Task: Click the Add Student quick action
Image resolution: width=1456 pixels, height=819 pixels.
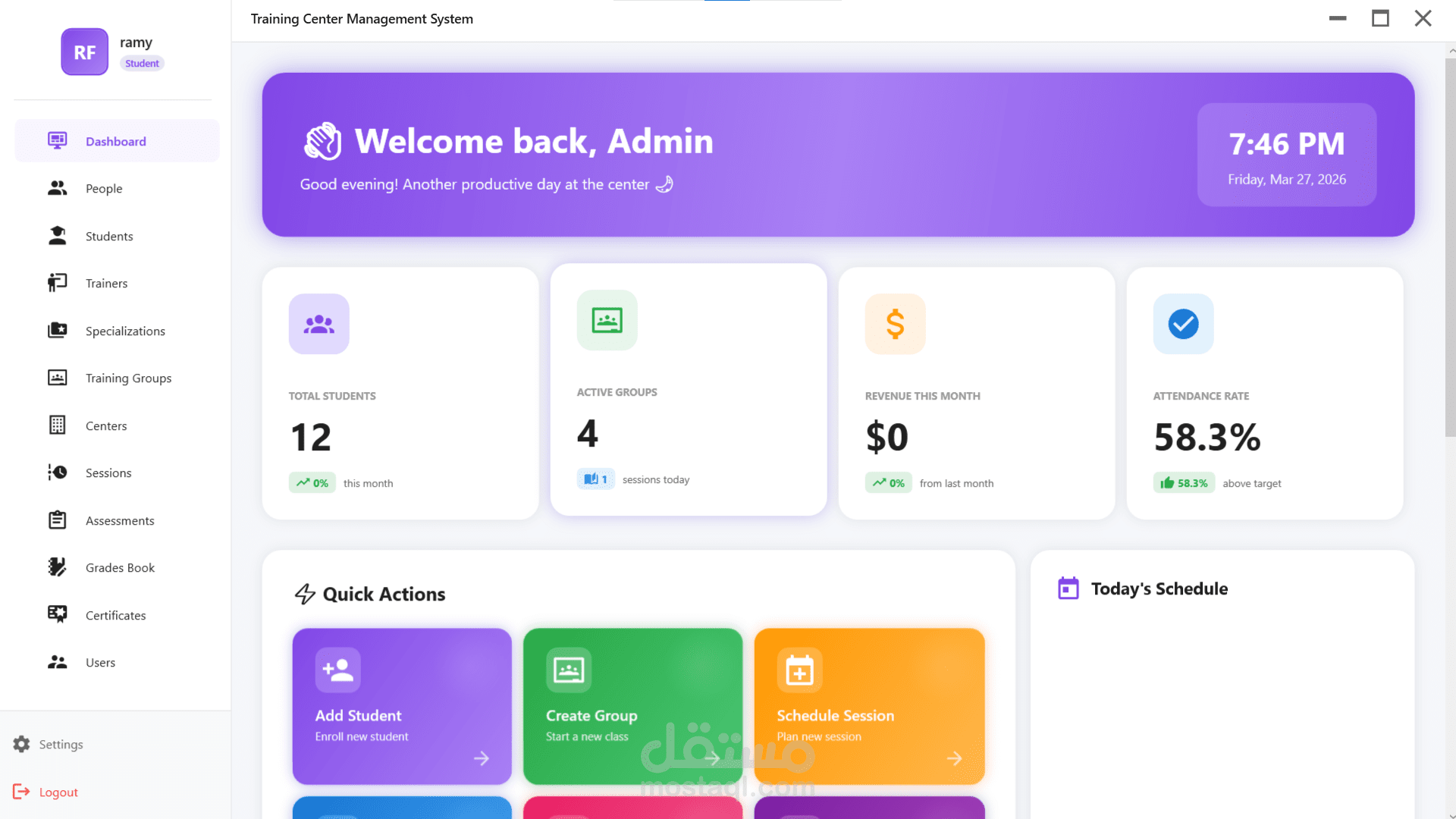Action: [402, 706]
